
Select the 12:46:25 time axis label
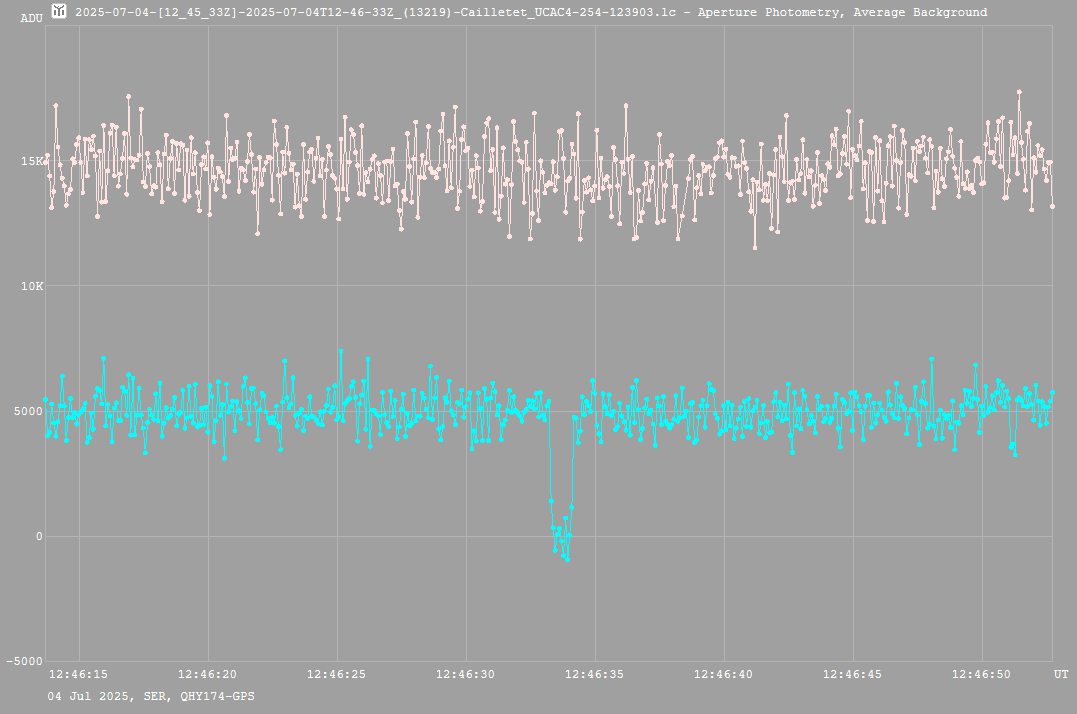click(337, 675)
